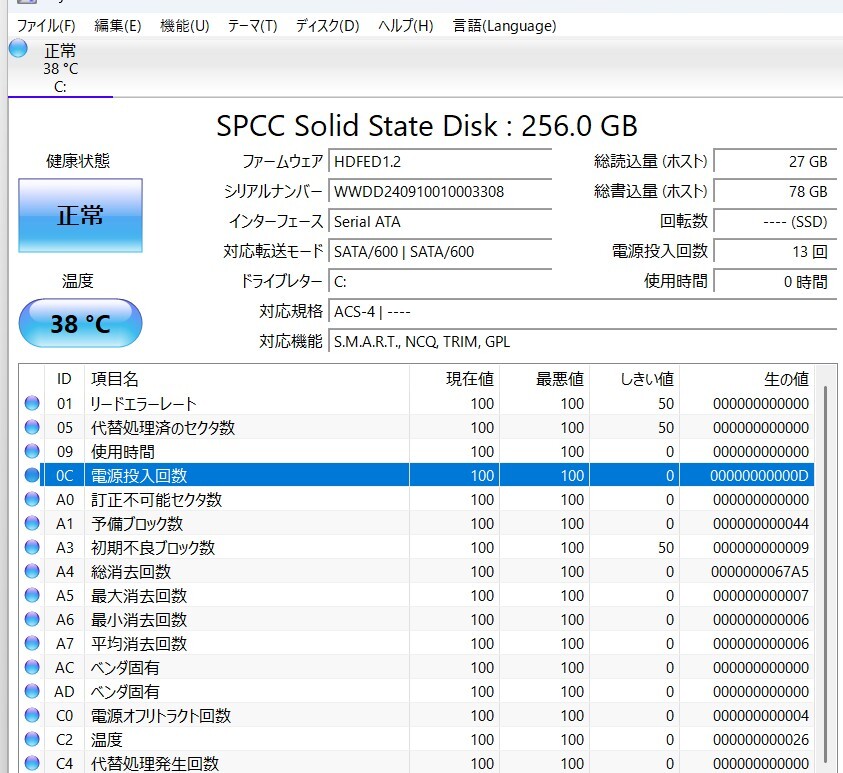
Task: Open the ディスク(D) menu
Action: coord(327,25)
